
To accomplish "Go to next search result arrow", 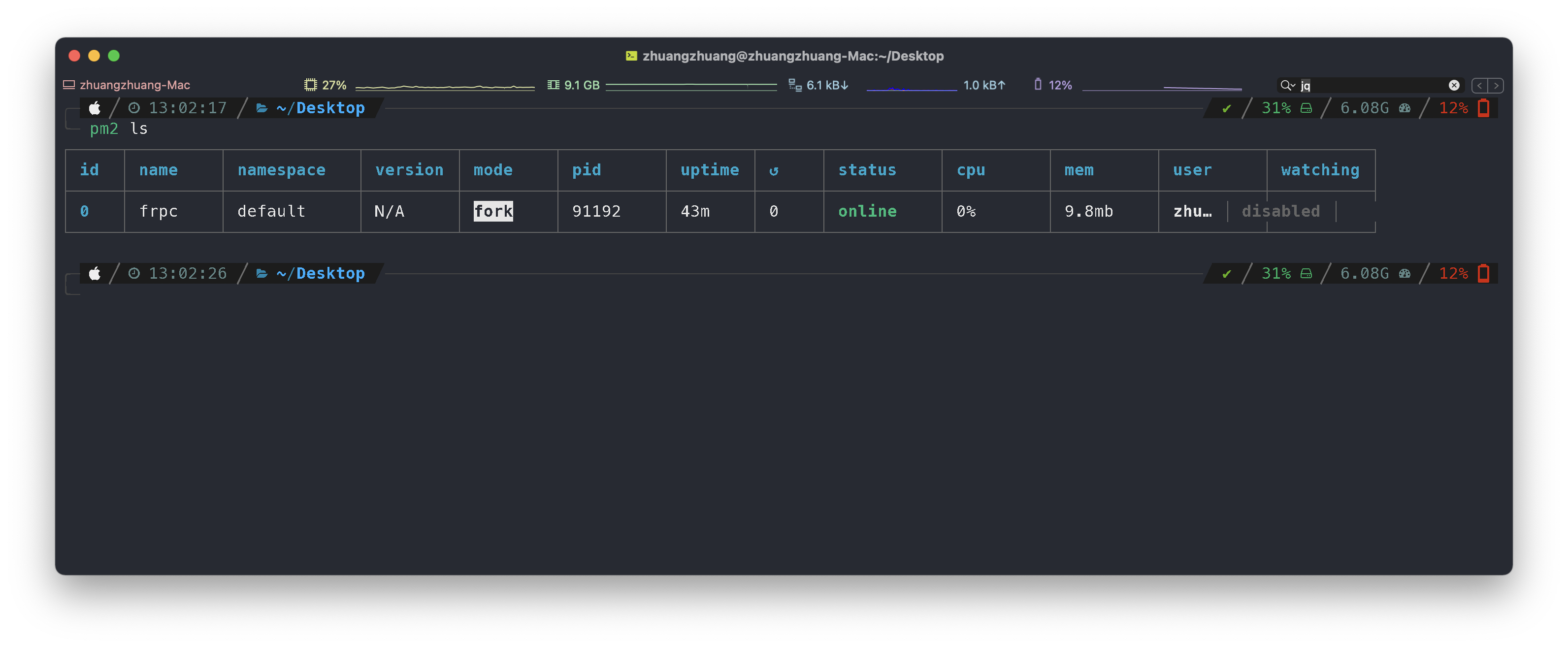I will [x=1496, y=85].
